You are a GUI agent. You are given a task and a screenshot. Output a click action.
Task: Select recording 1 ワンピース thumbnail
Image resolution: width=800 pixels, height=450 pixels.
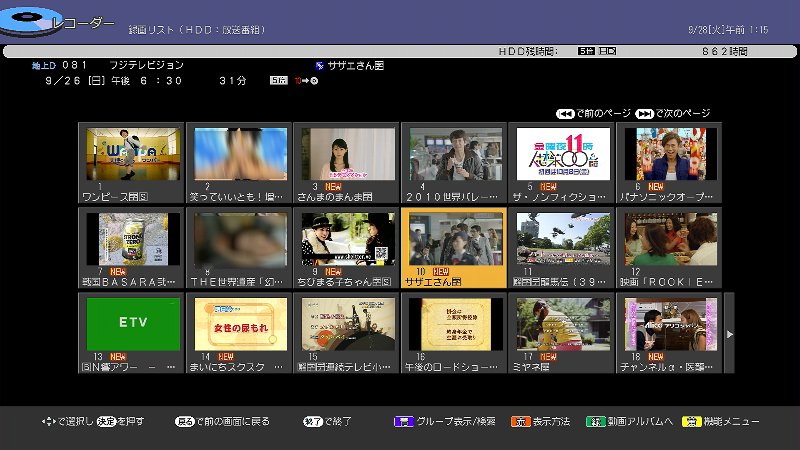point(133,153)
